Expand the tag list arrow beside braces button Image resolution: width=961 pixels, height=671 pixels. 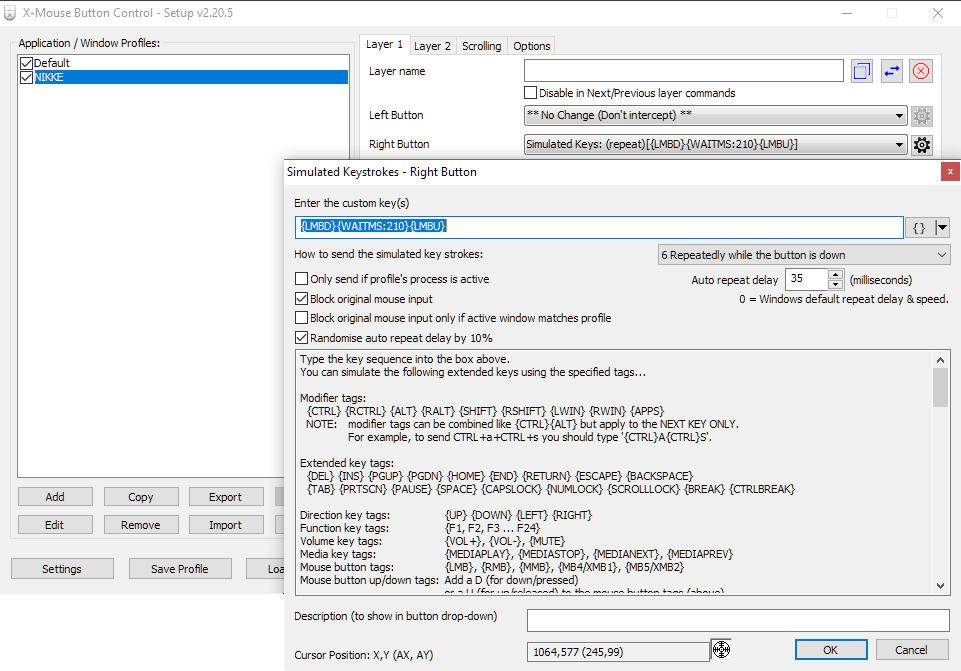click(942, 228)
